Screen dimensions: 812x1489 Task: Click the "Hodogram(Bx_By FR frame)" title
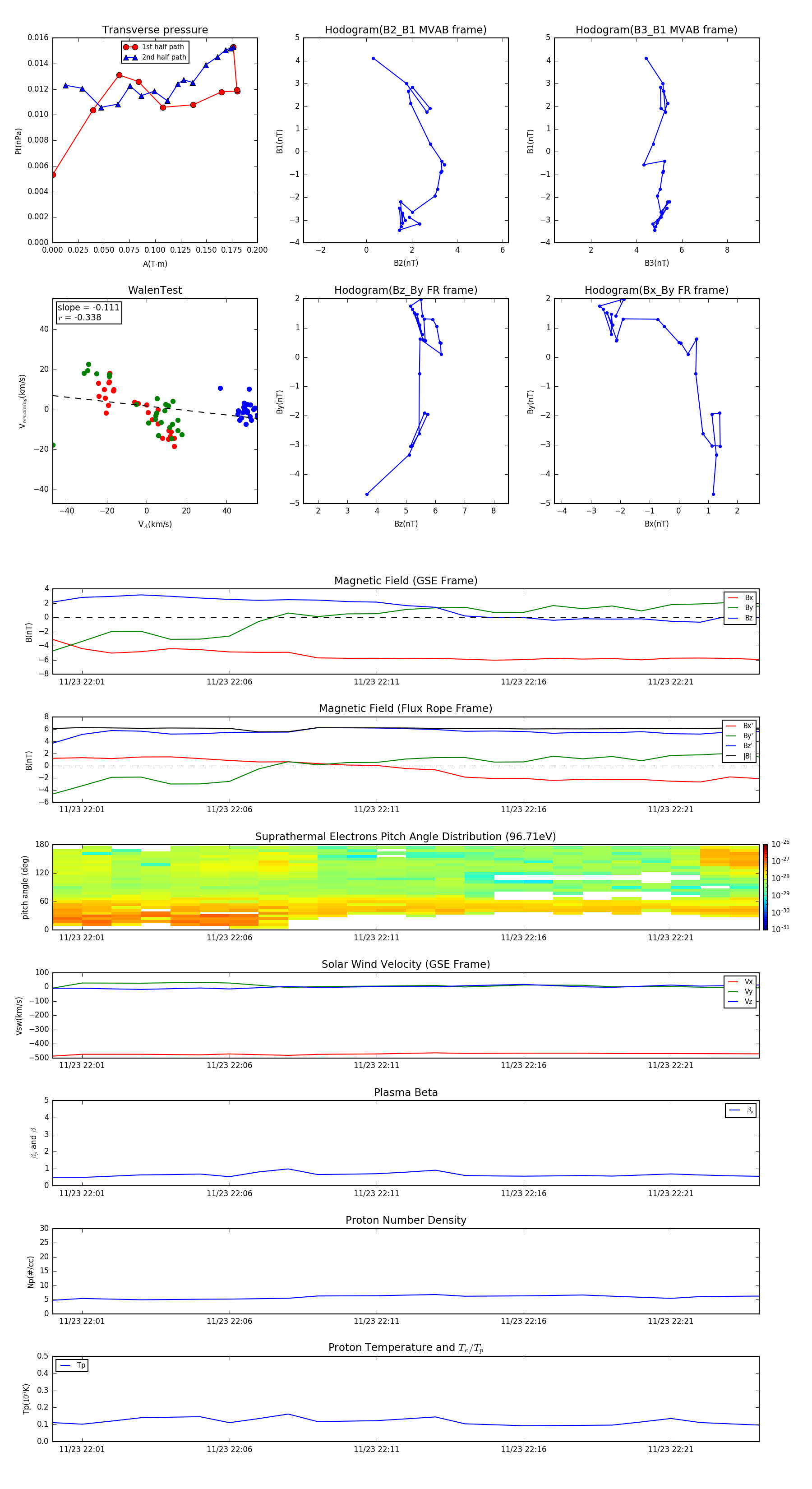pos(656,290)
